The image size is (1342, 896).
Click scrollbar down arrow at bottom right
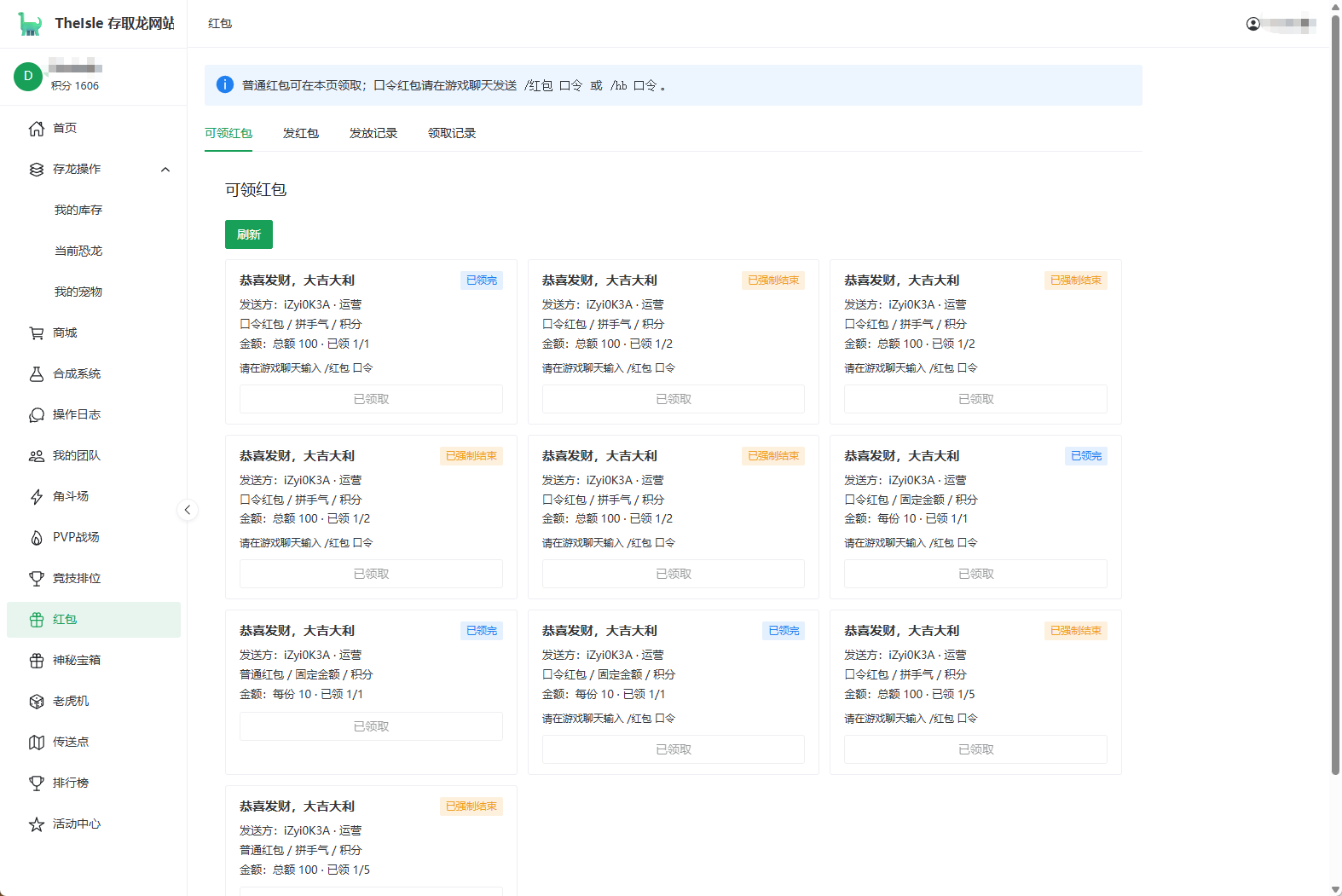coord(1335,890)
